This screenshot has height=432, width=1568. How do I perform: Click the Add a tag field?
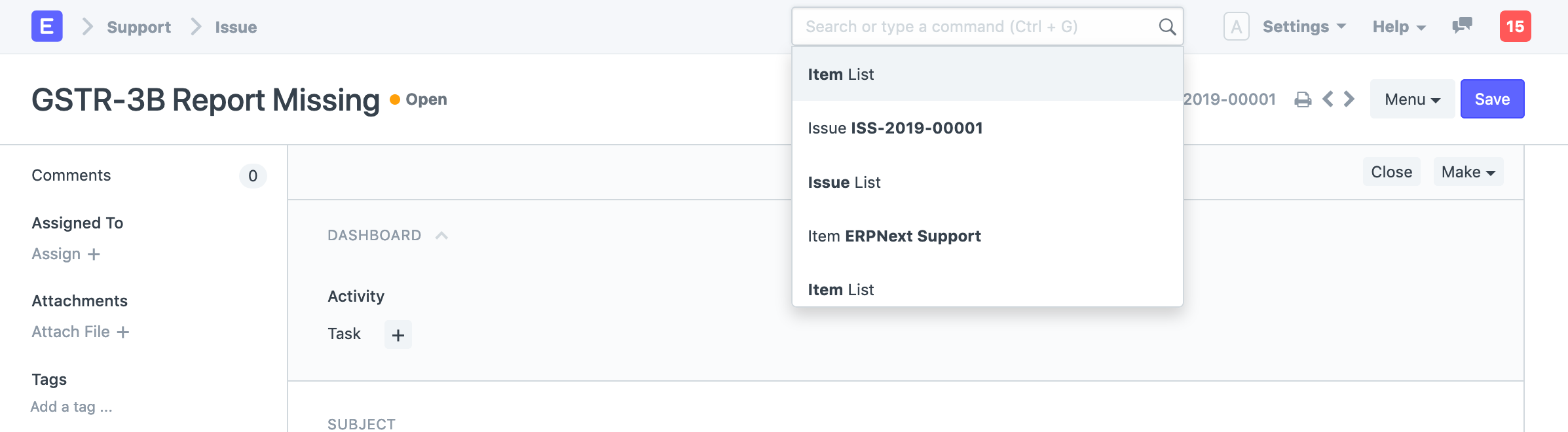coord(71,407)
